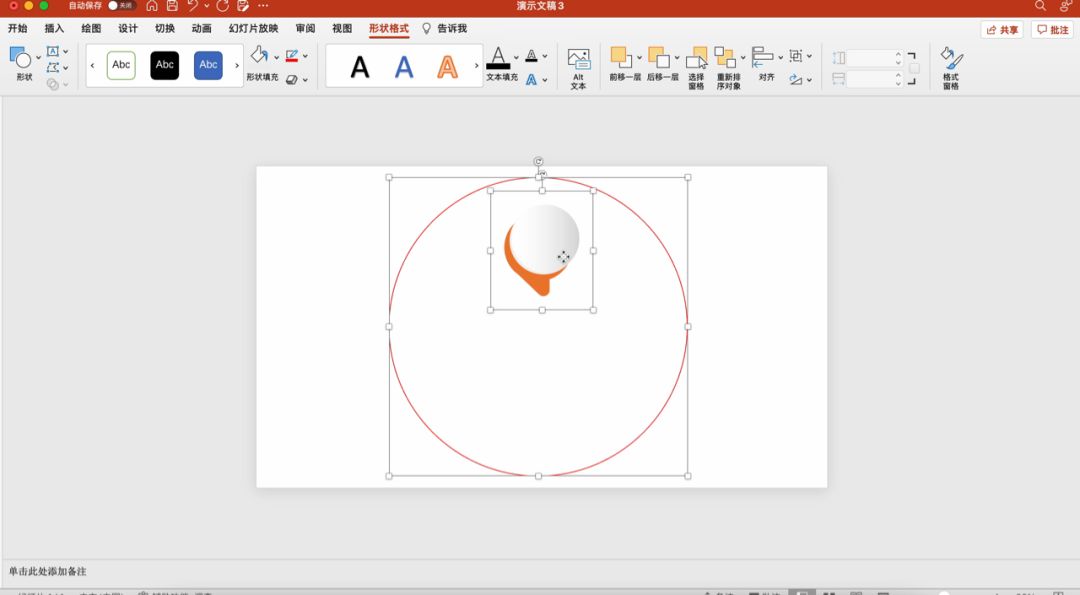This screenshot has width=1080, height=595.
Task: Click the shape outline pen icon
Action: pyautogui.click(x=292, y=56)
